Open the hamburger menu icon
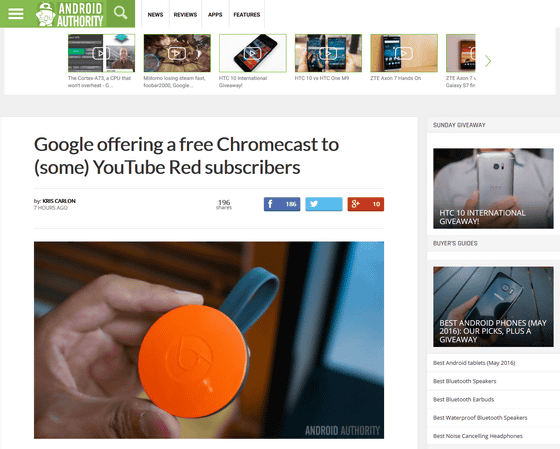The image size is (560, 449). click(x=16, y=14)
